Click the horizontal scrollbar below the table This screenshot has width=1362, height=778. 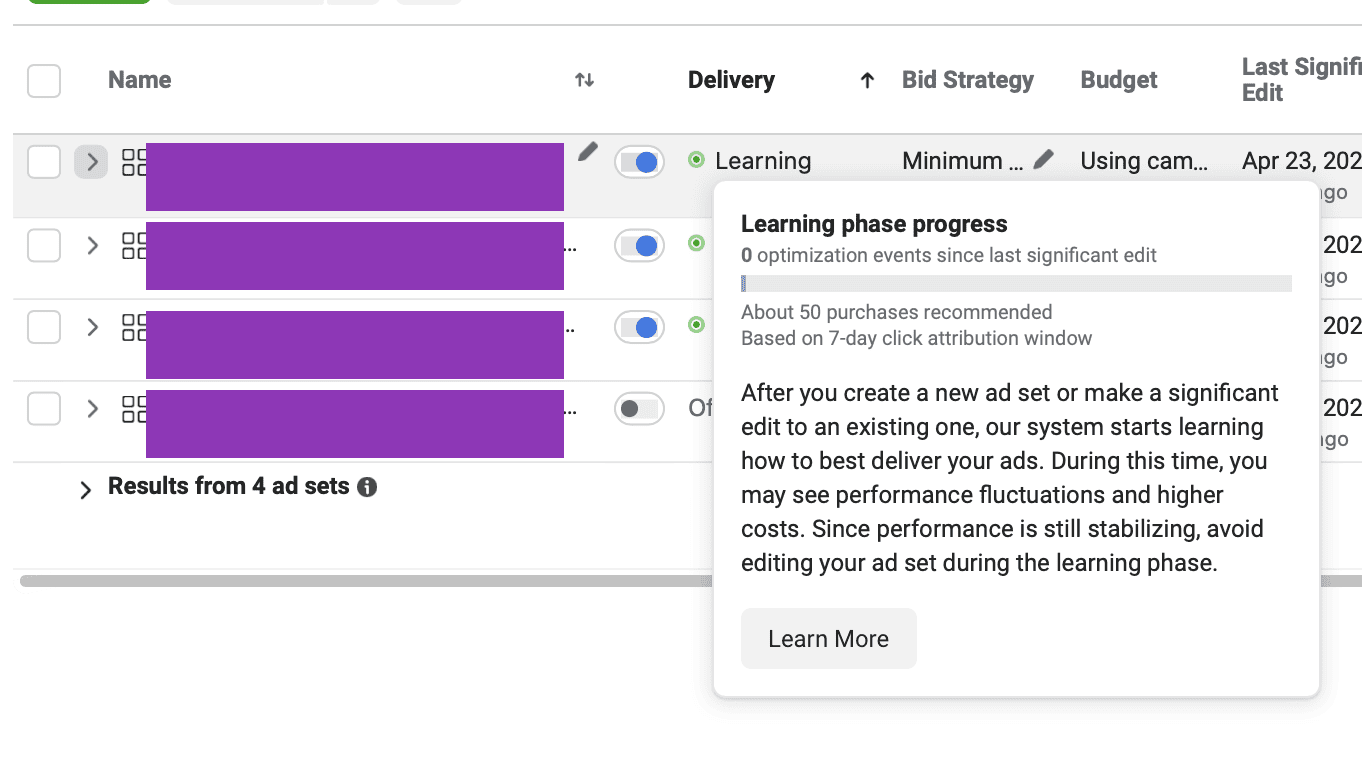point(366,581)
